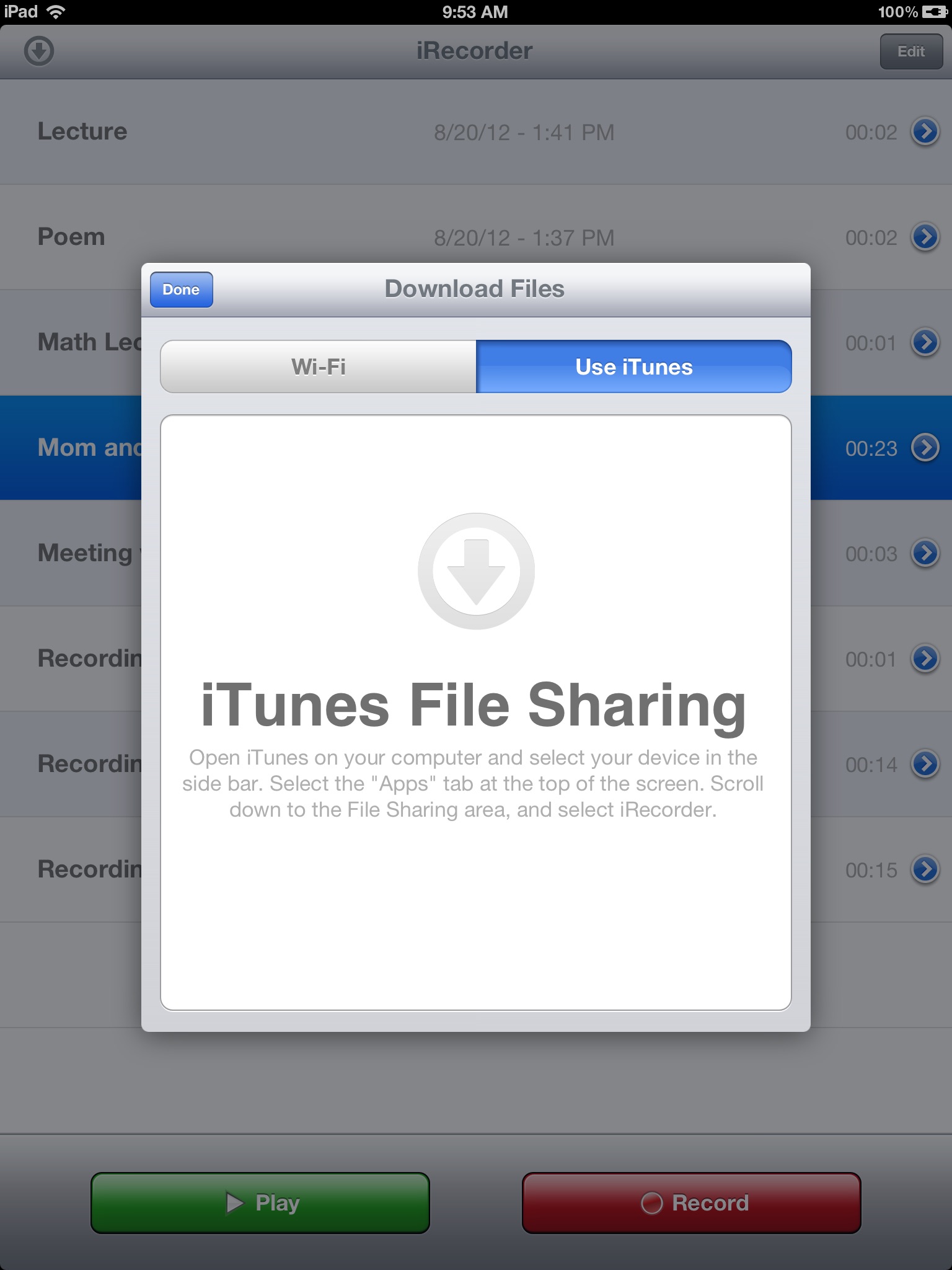Screen dimensions: 952x1270
Task: Click the 8/20/12 - 1:37 PM date
Action: [524, 238]
